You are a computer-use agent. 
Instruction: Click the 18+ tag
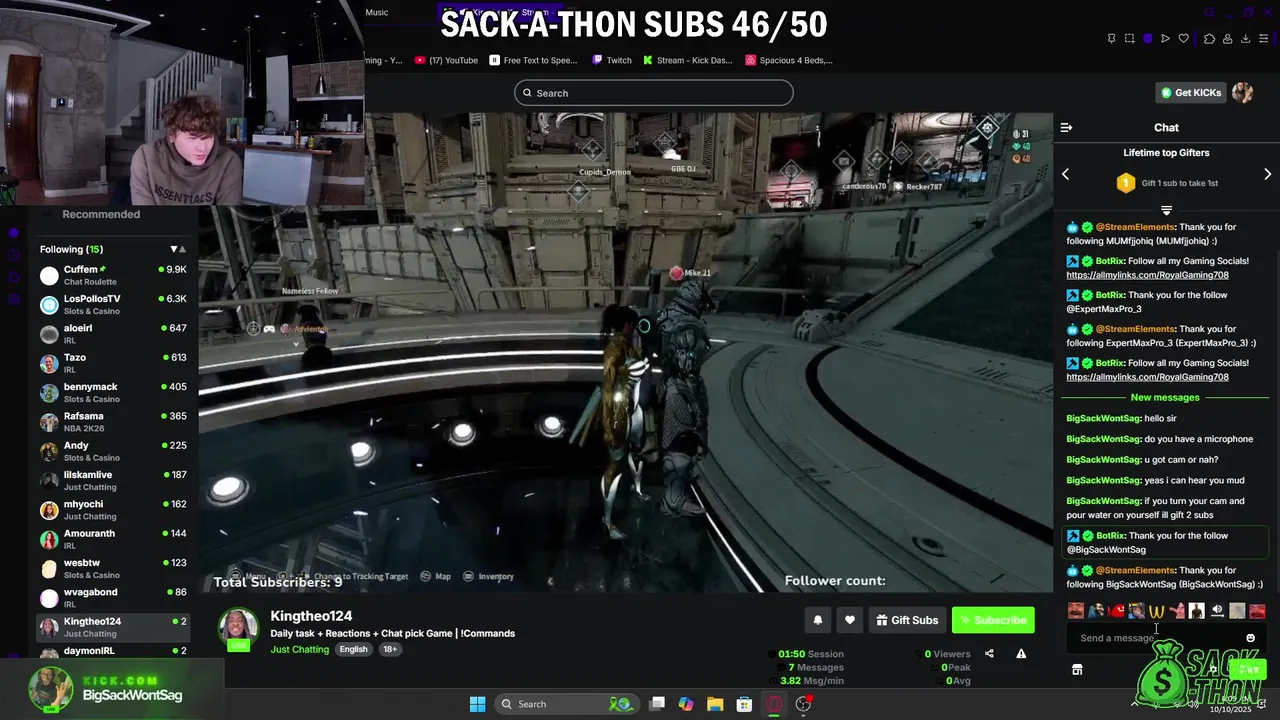(390, 649)
